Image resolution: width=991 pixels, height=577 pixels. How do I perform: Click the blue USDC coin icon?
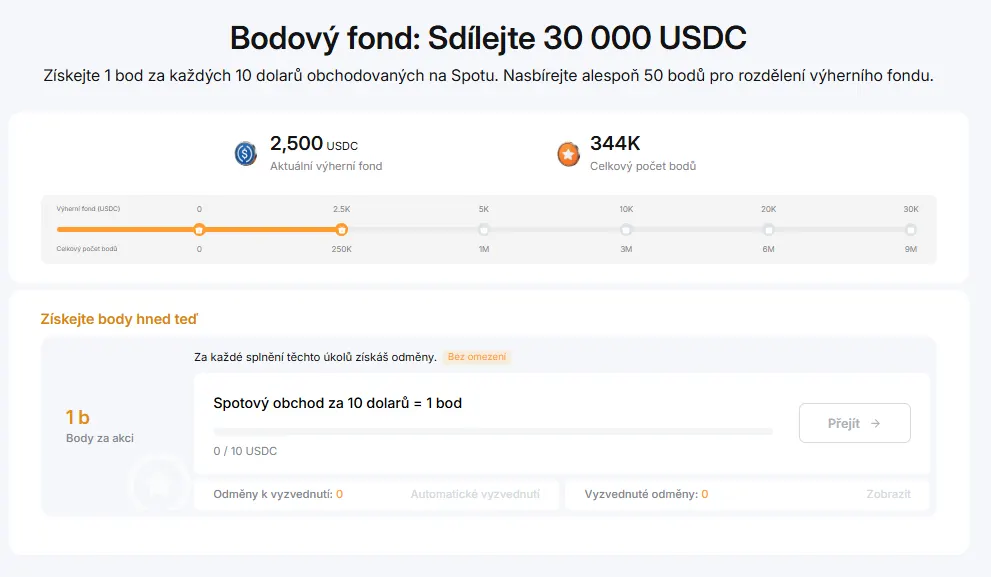tap(245, 154)
